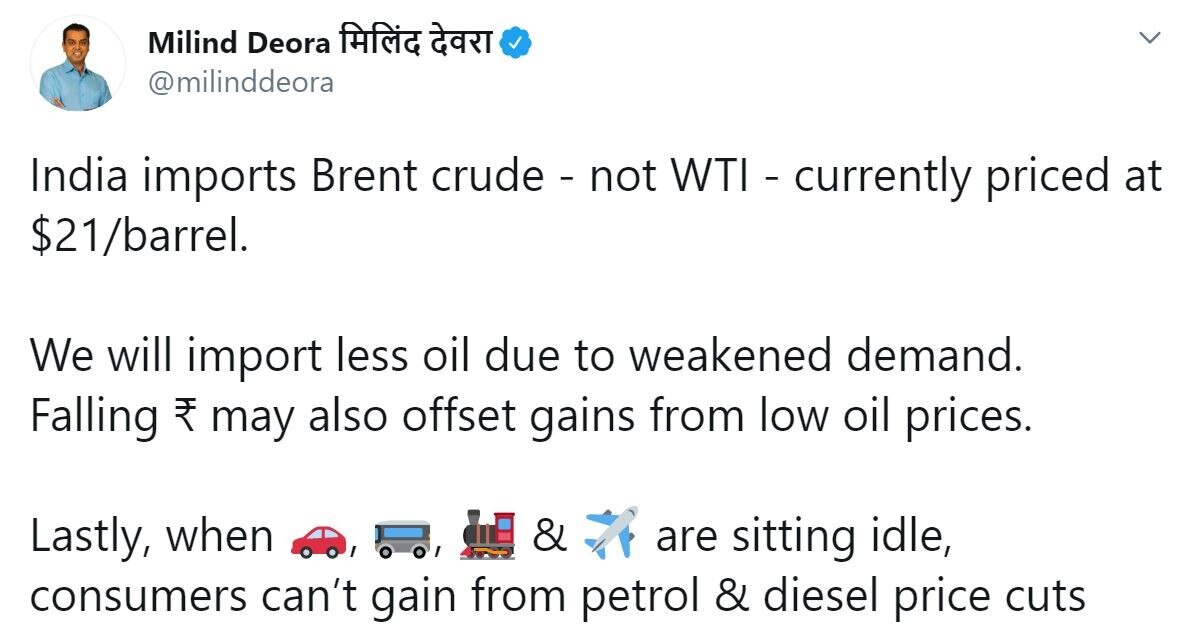
Task: Click the steam locomotive emoji
Action: click(487, 538)
